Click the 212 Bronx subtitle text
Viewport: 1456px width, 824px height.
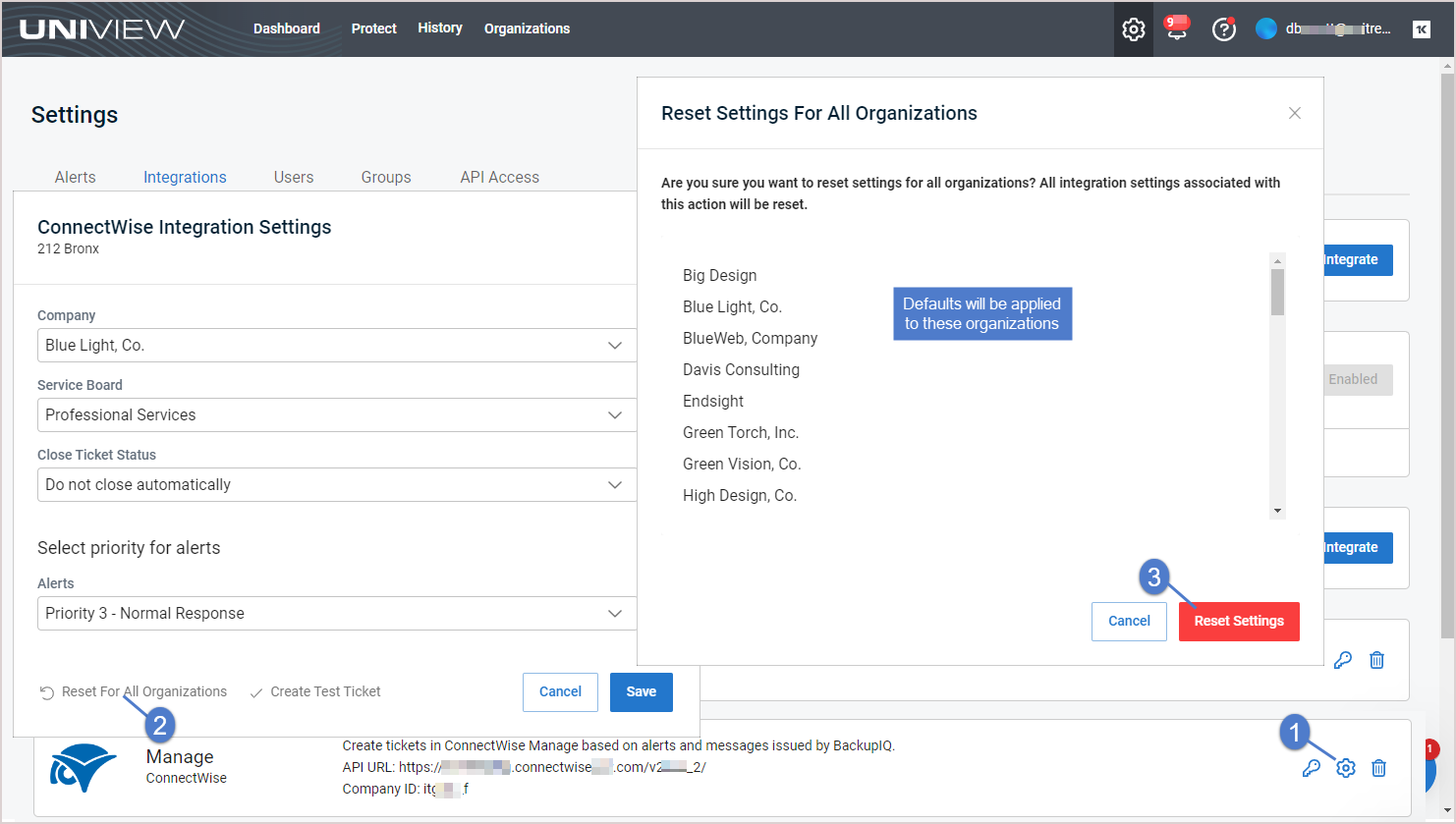click(x=69, y=248)
